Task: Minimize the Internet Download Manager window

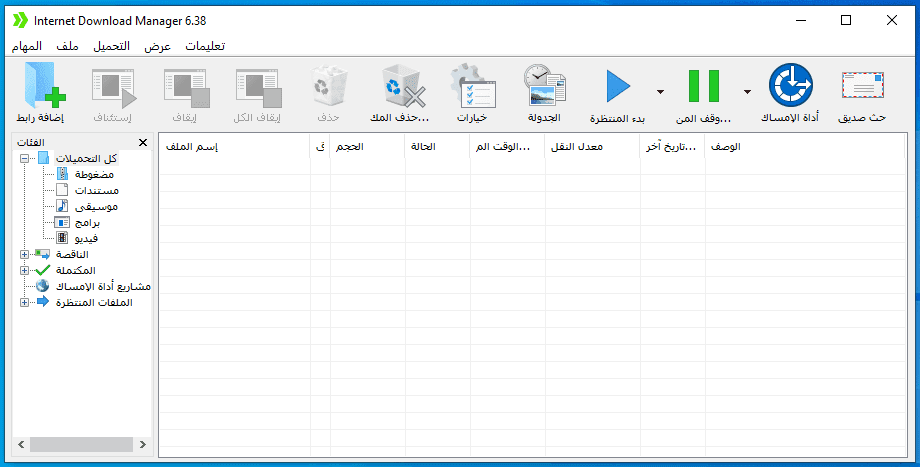Action: click(801, 21)
